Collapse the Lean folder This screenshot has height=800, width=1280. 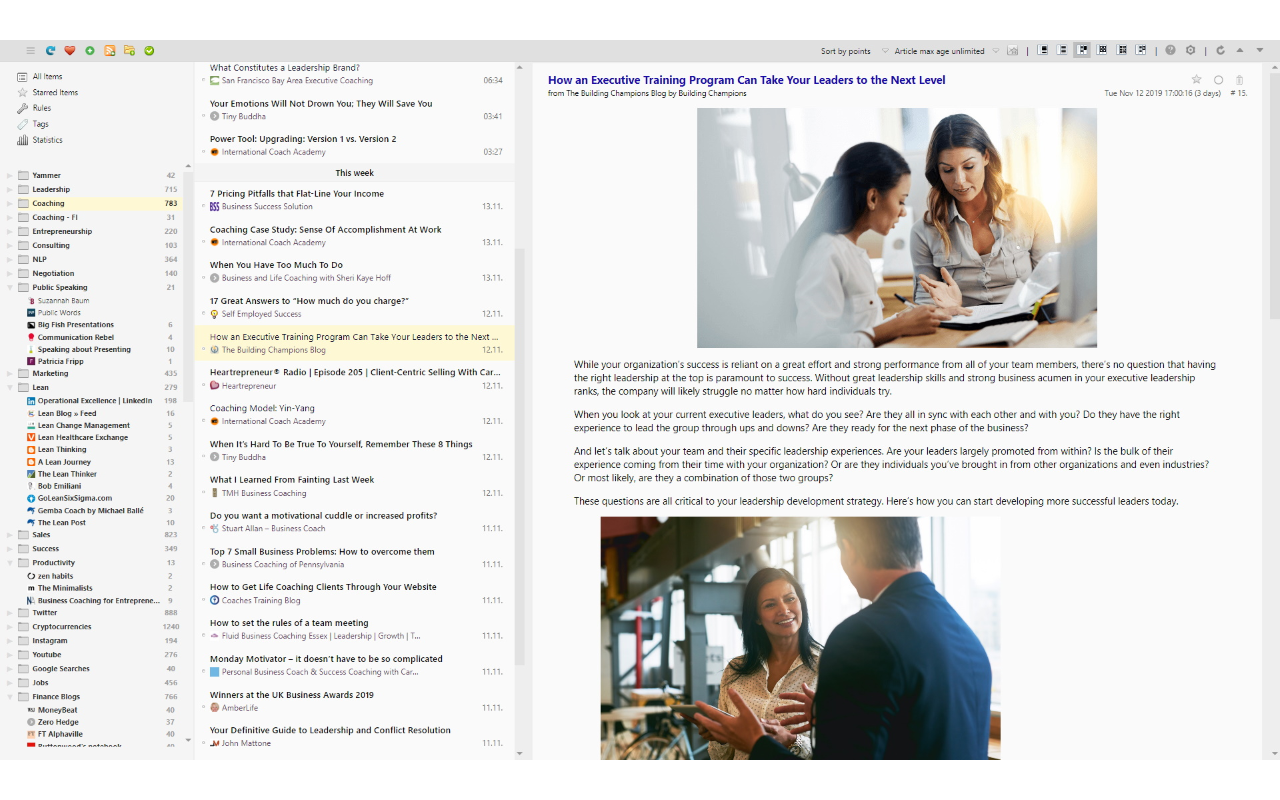tap(10, 387)
